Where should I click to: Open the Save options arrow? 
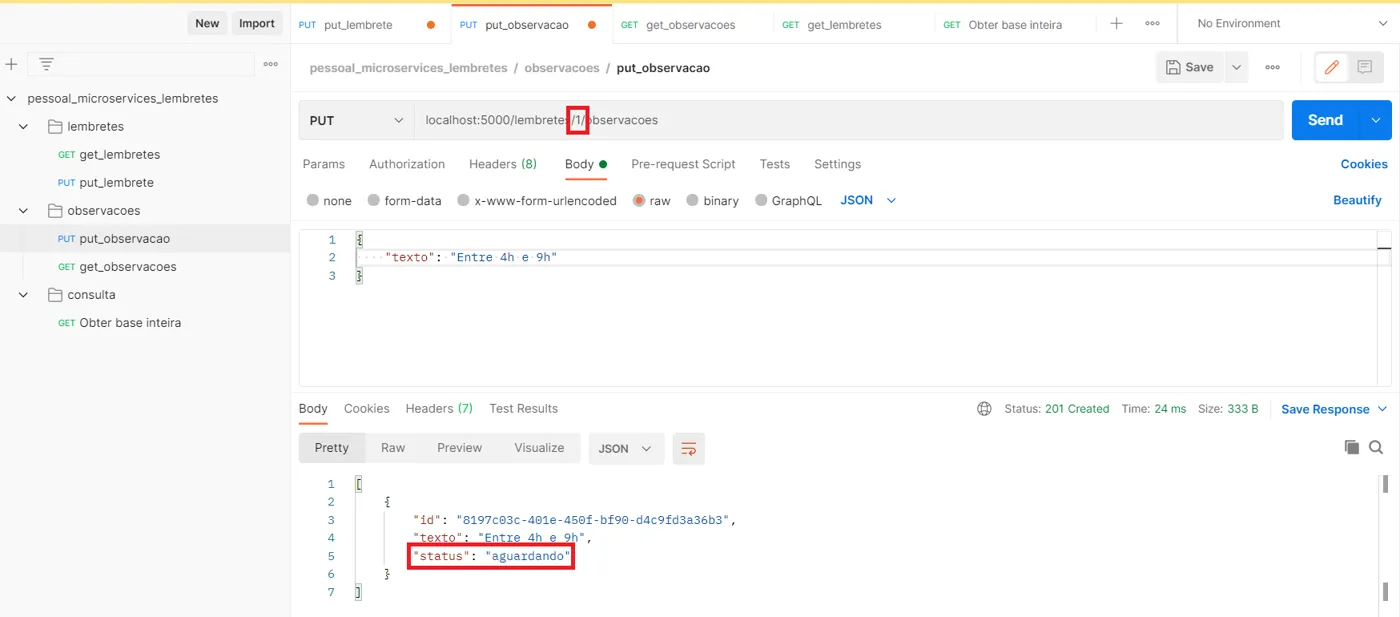click(x=1237, y=67)
